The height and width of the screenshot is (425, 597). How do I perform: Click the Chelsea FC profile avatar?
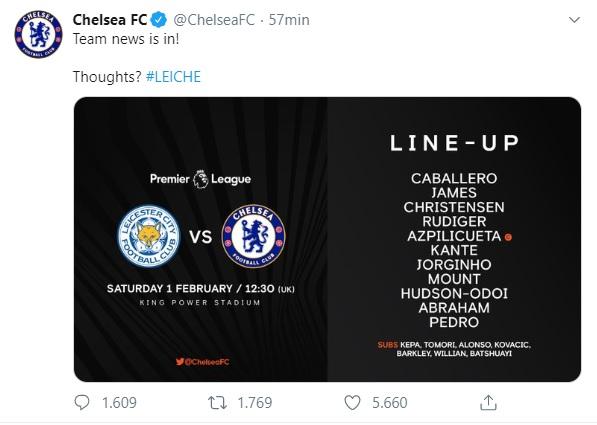pos(38,34)
